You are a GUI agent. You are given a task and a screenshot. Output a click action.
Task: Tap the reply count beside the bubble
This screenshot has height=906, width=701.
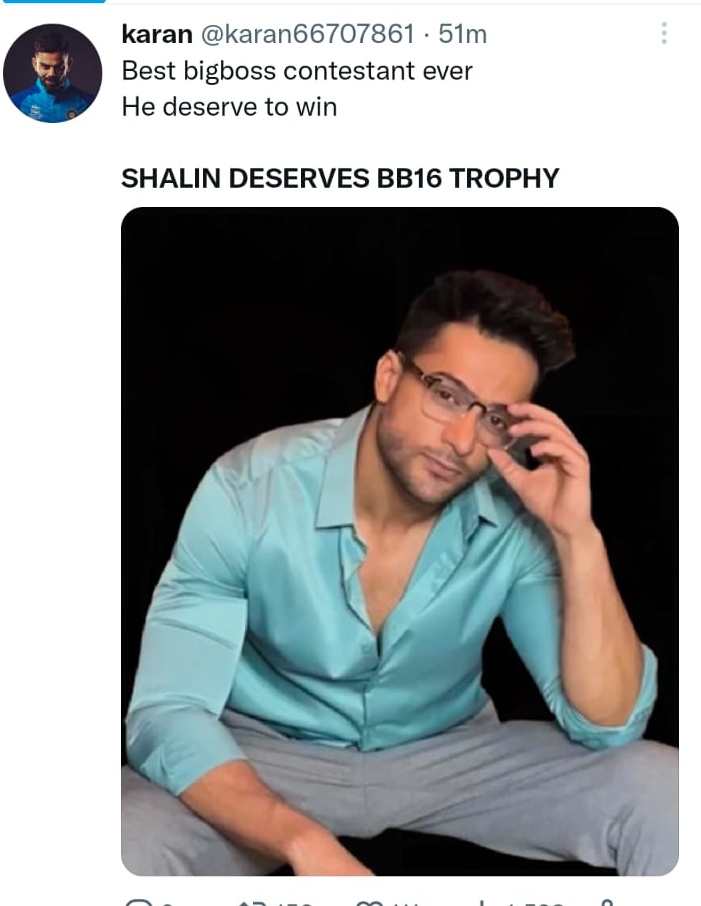point(167,903)
